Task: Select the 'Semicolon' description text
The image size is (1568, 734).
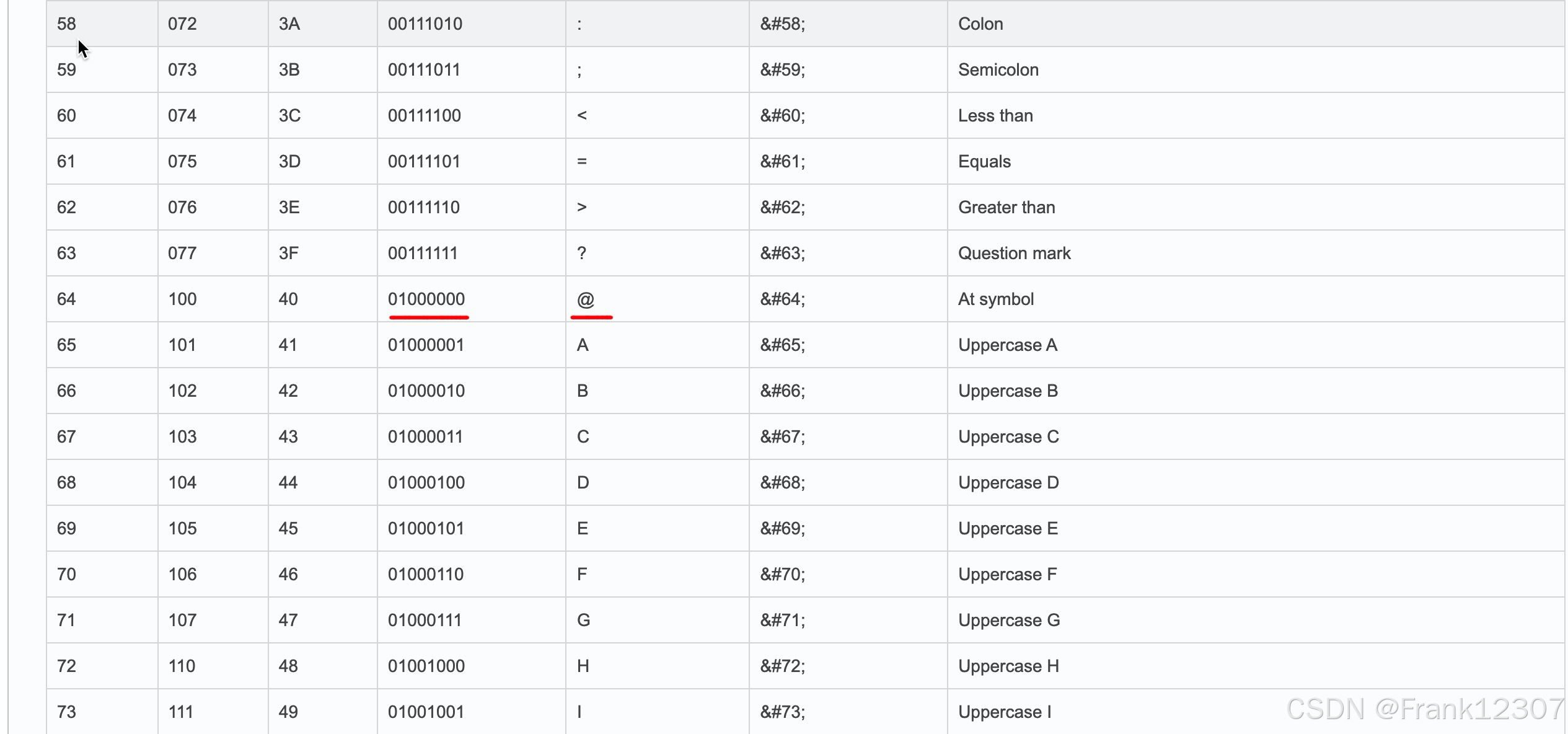Action: click(998, 69)
